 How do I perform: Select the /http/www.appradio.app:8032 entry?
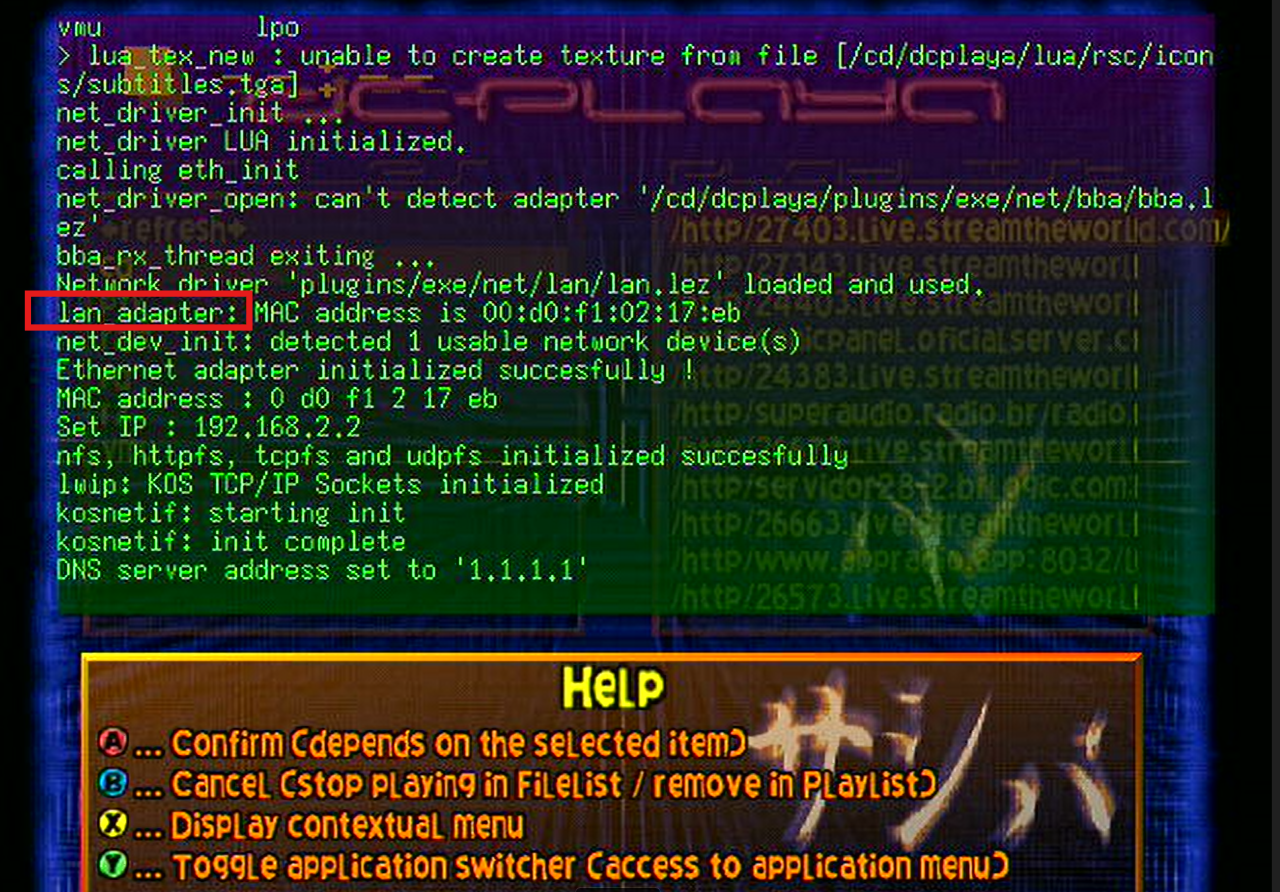click(904, 560)
